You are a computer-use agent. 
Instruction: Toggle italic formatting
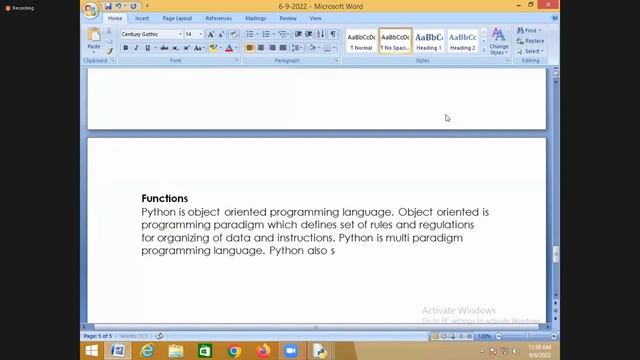136,48
